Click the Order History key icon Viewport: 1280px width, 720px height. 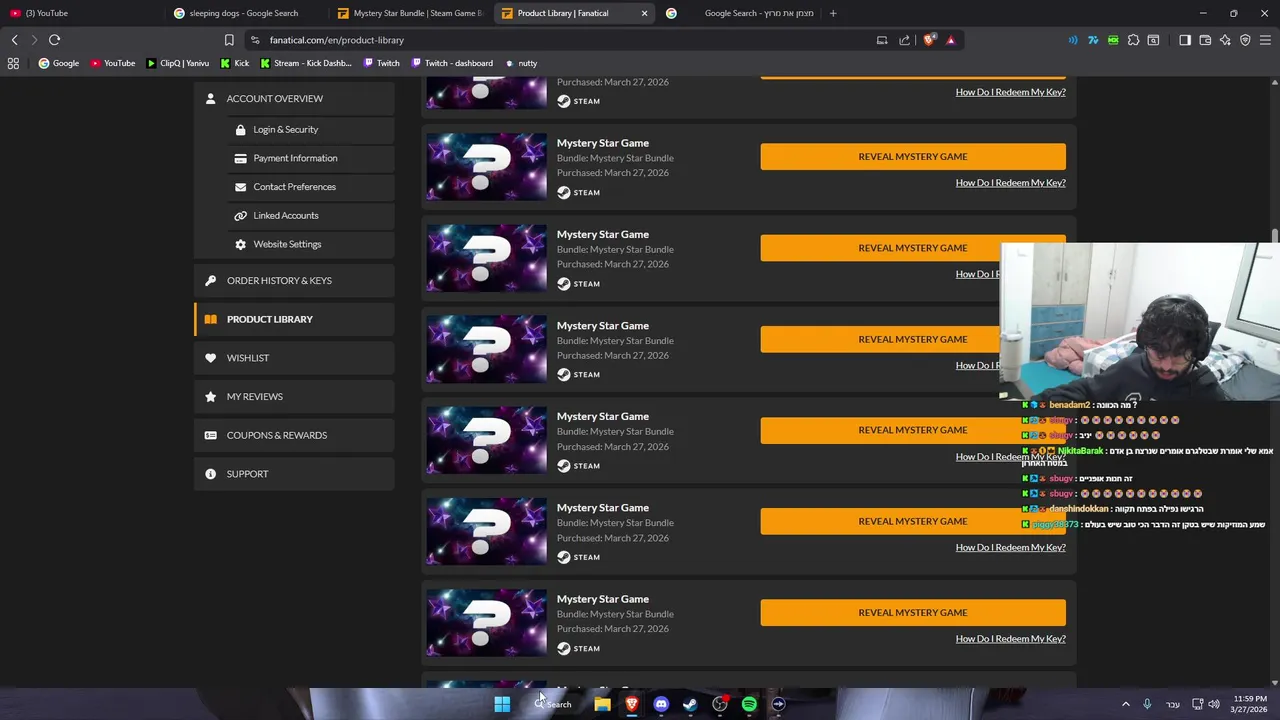(x=210, y=281)
